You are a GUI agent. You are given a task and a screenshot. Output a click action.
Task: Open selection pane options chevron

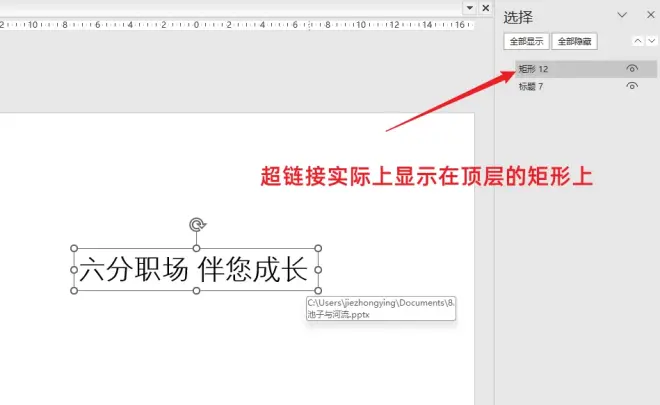click(x=622, y=15)
